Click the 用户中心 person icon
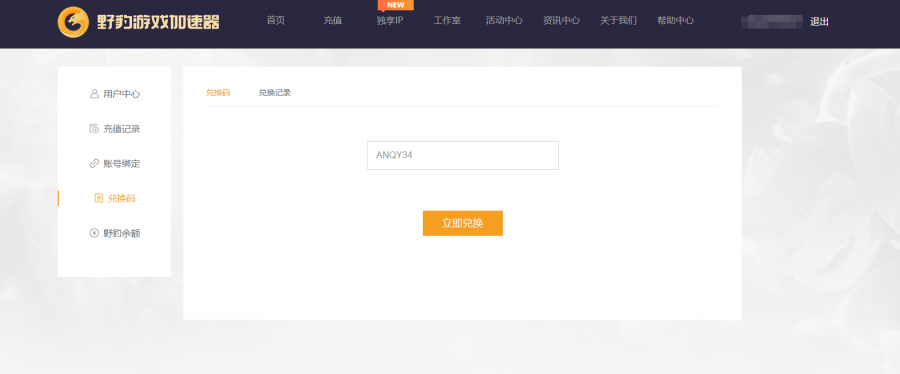The width and height of the screenshot is (900, 374). tap(94, 94)
